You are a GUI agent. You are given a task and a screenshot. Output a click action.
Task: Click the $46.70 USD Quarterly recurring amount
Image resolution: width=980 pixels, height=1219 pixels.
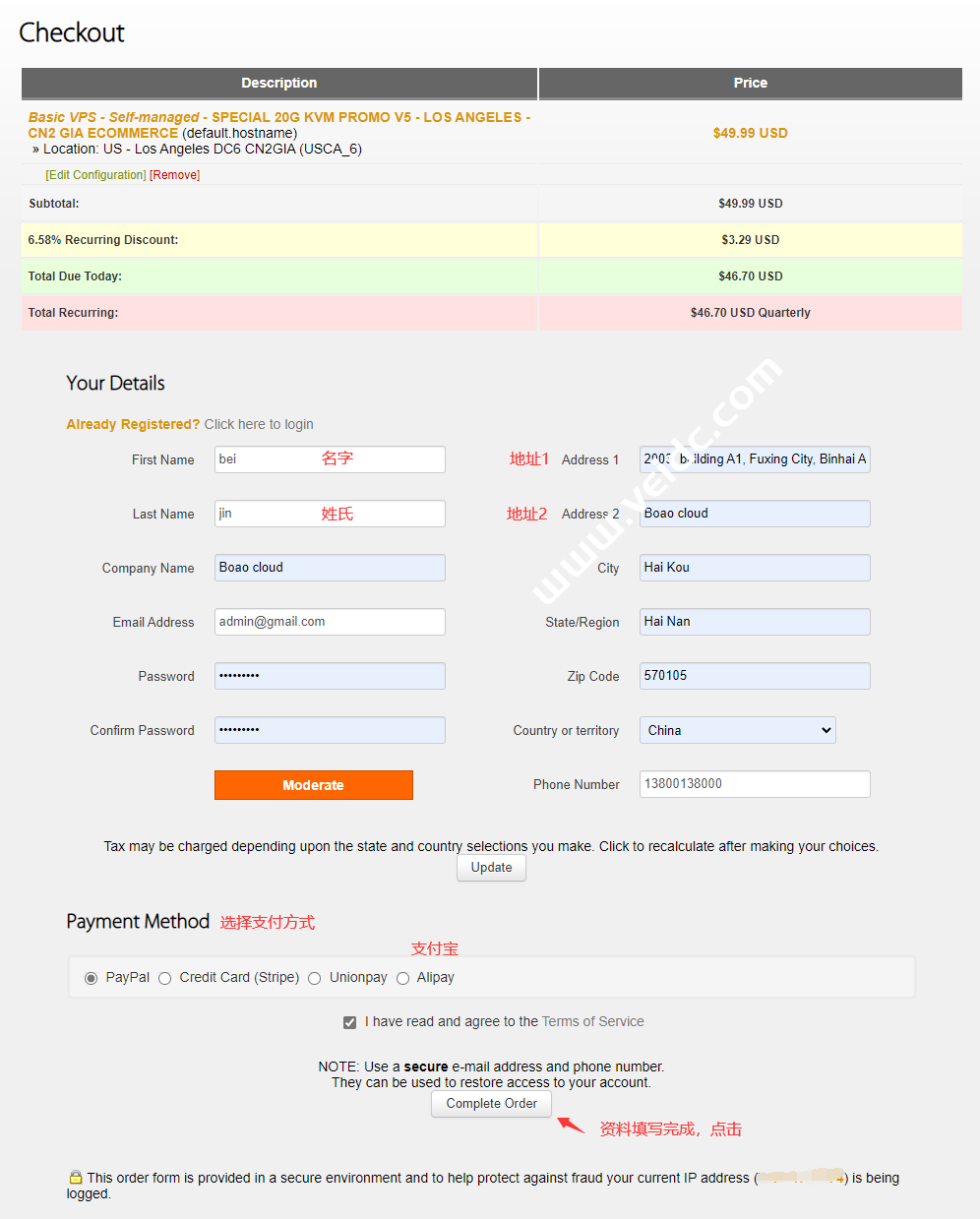pos(751,313)
